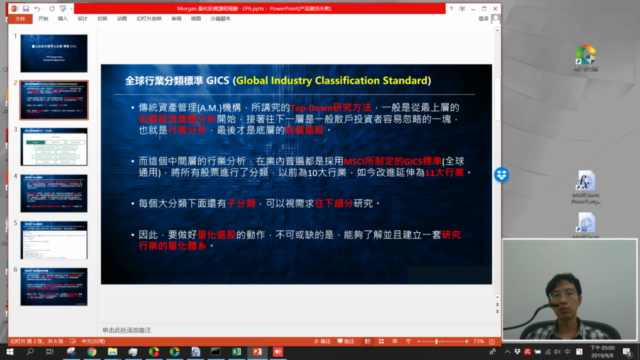Viewport: 640px width, 360px height.
Task: Select slide 3 thumbnail with diagram
Action: (x=54, y=147)
